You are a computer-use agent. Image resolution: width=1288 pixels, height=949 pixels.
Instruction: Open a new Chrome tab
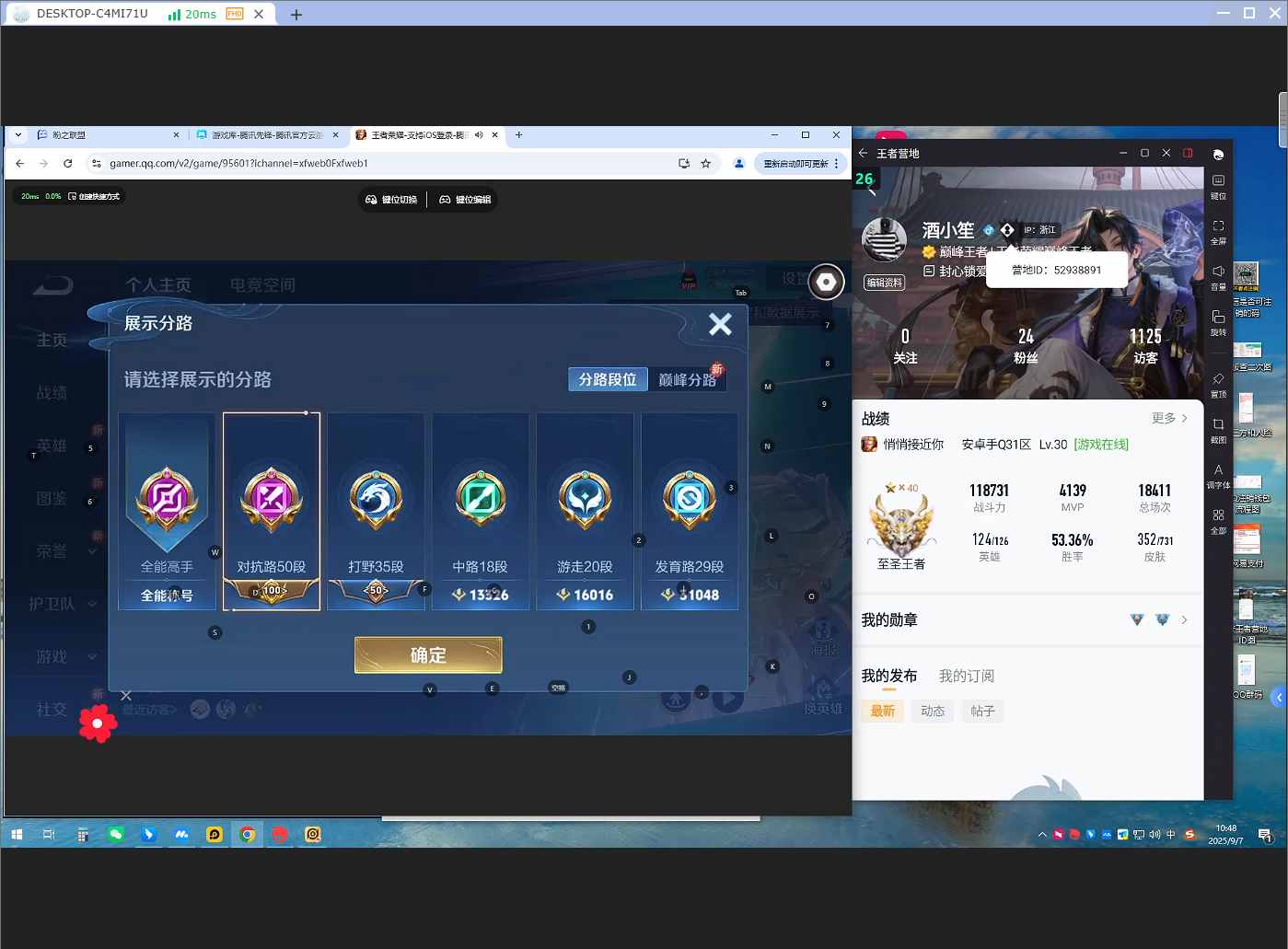click(x=519, y=134)
